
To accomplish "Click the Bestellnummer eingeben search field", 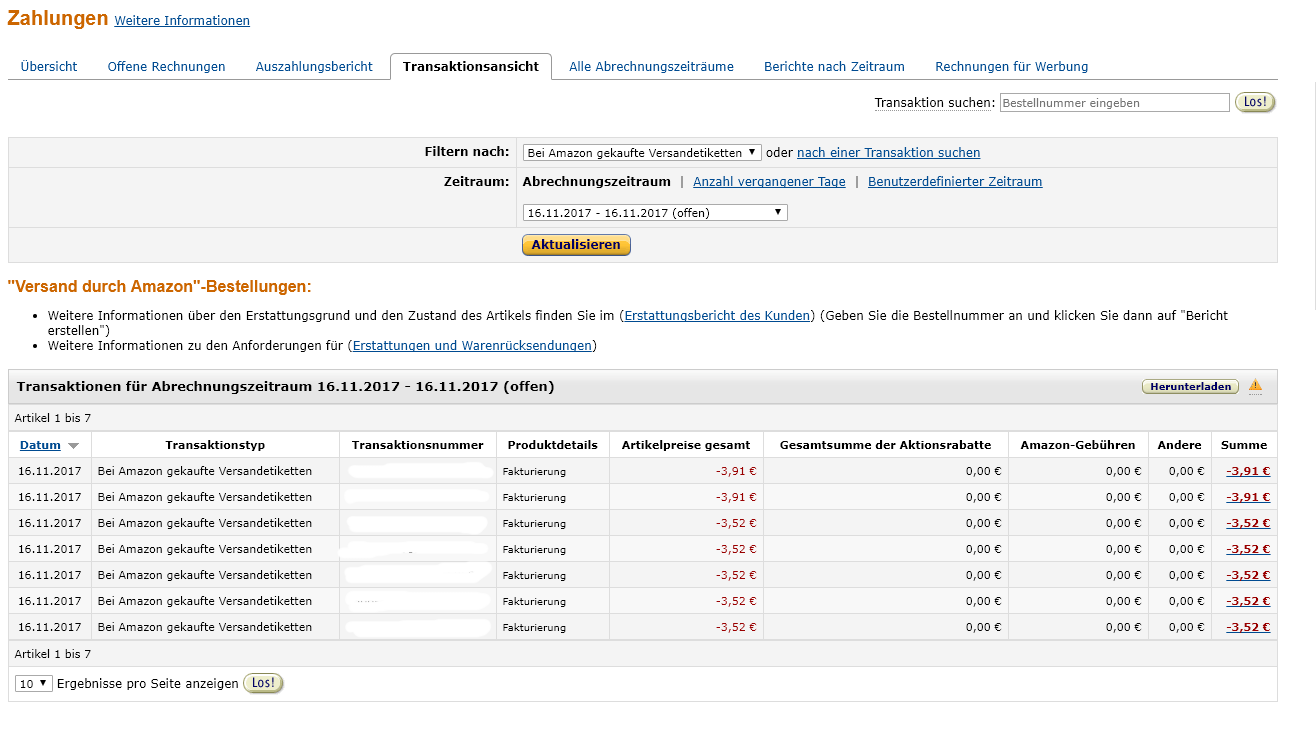I will (1115, 103).
